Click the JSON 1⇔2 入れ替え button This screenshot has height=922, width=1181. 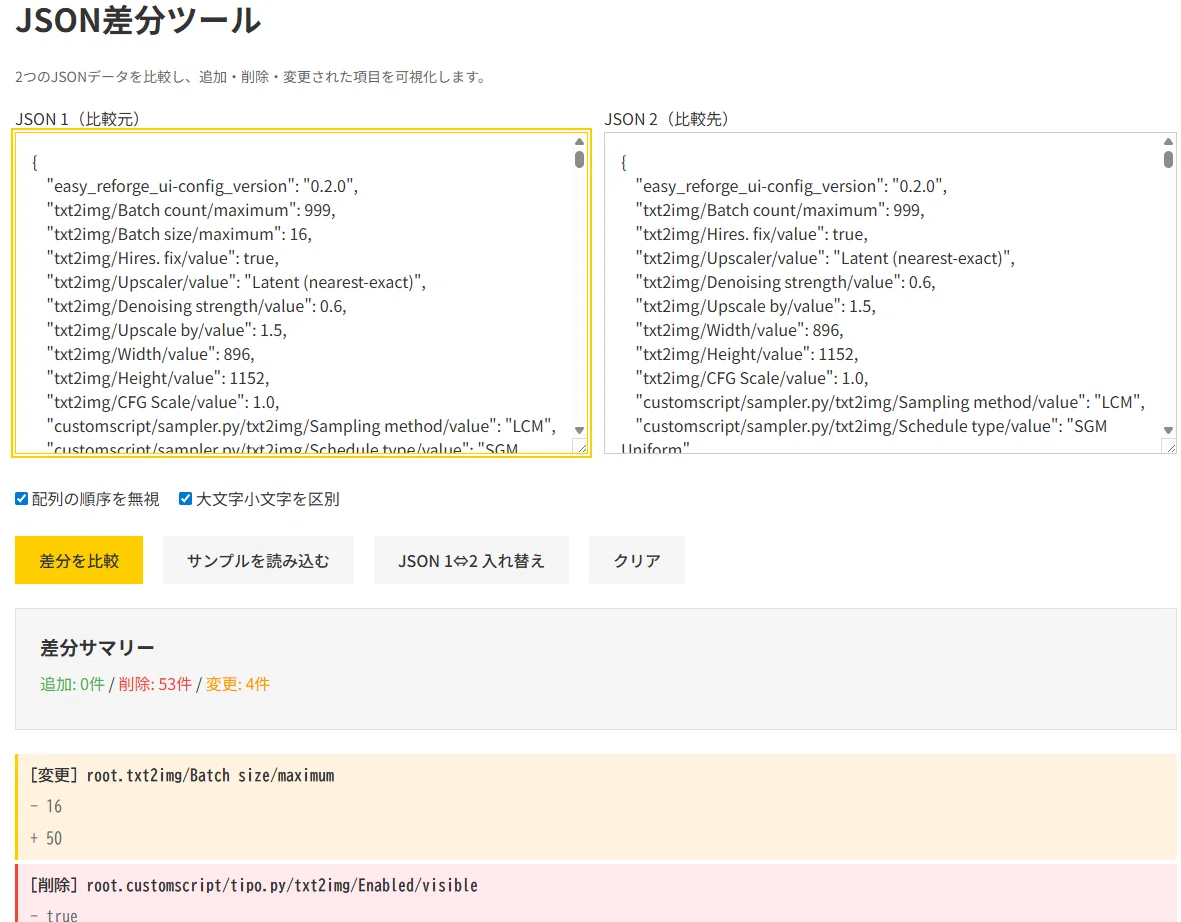(471, 560)
